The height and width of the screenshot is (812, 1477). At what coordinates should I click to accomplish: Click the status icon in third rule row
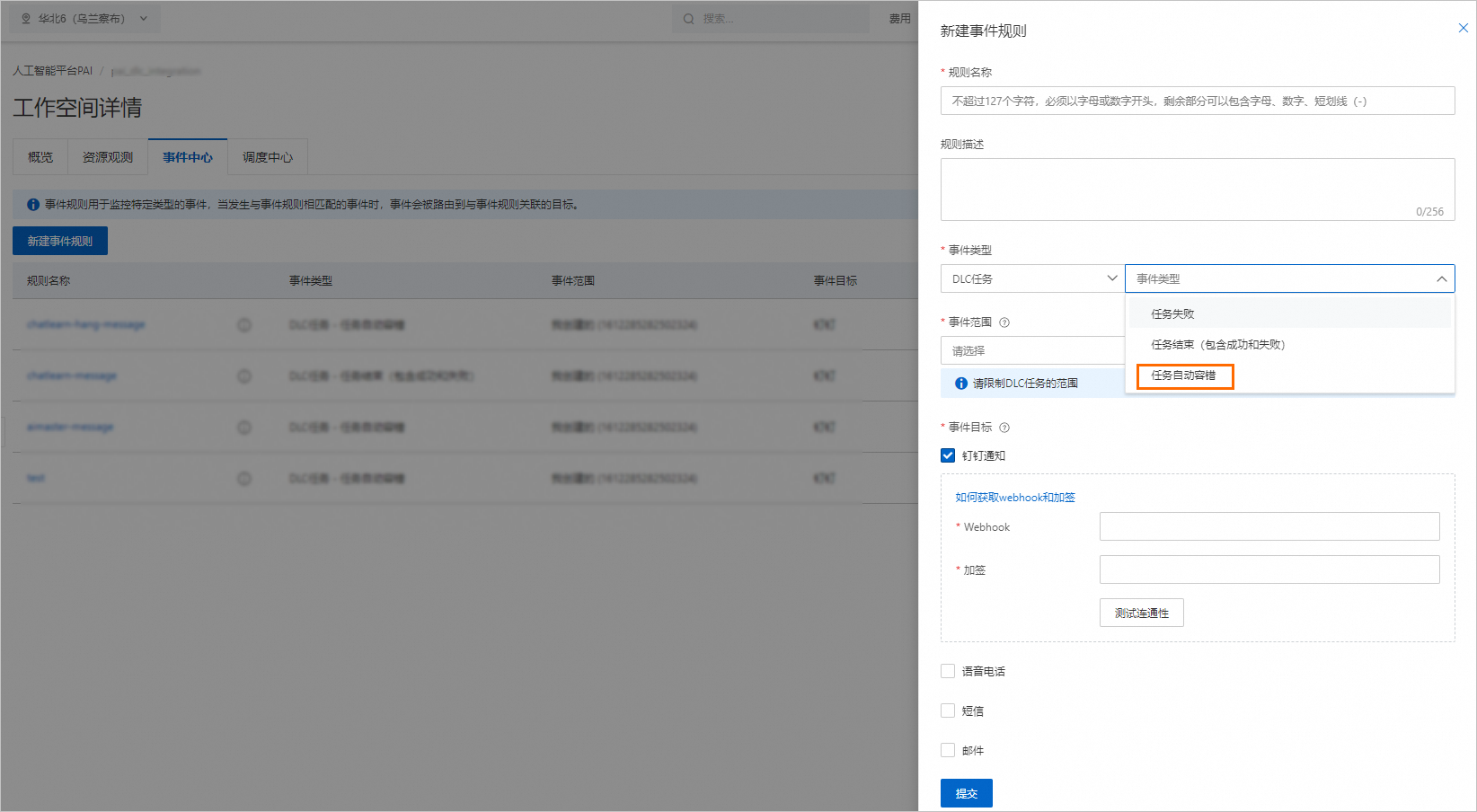click(x=244, y=427)
